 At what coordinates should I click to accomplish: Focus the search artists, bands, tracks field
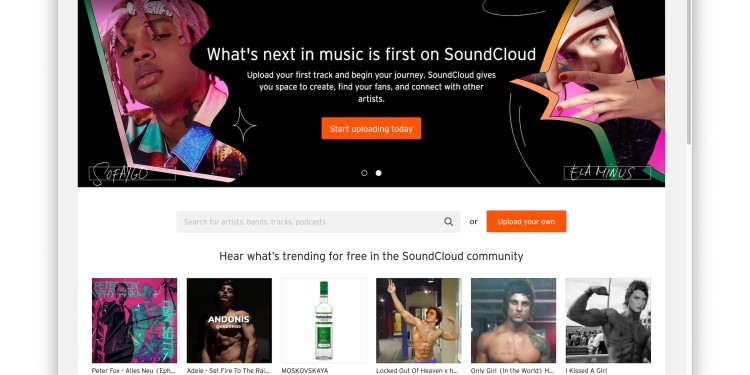point(319,222)
